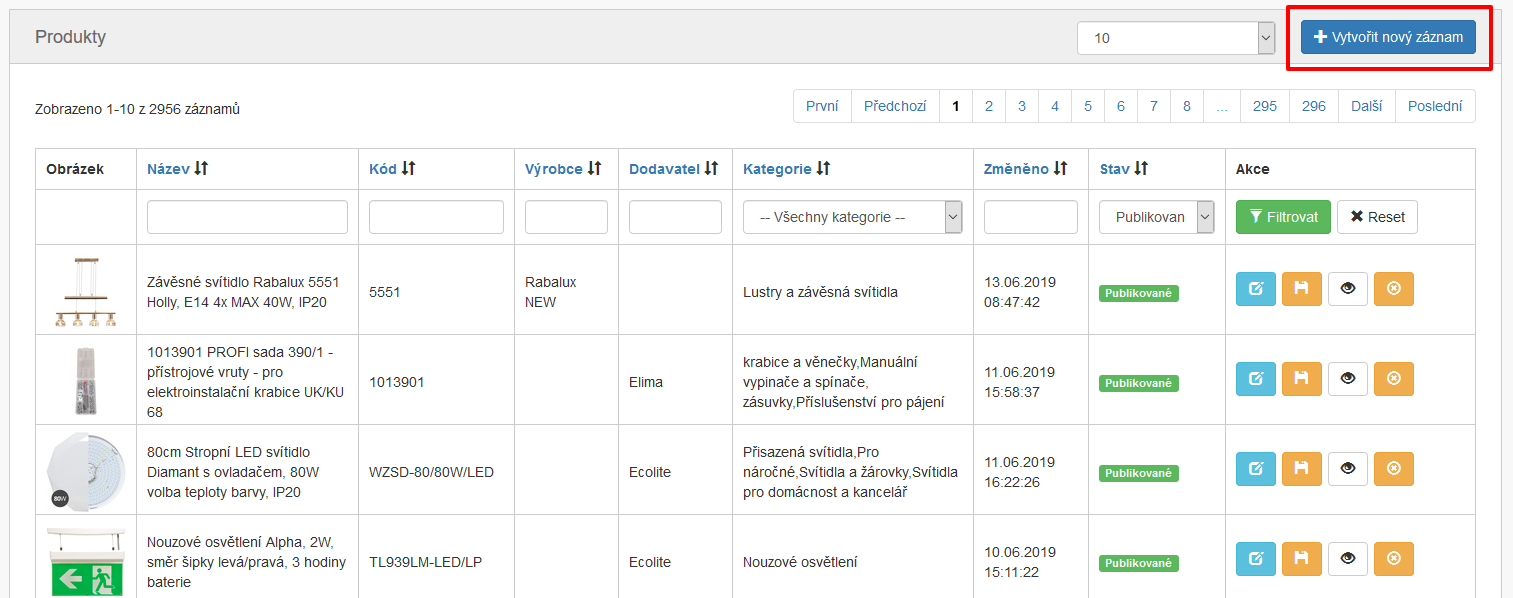The width and height of the screenshot is (1513, 598).
Task: Toggle eye view for Diamant LED svítidlo
Action: pyautogui.click(x=1347, y=469)
